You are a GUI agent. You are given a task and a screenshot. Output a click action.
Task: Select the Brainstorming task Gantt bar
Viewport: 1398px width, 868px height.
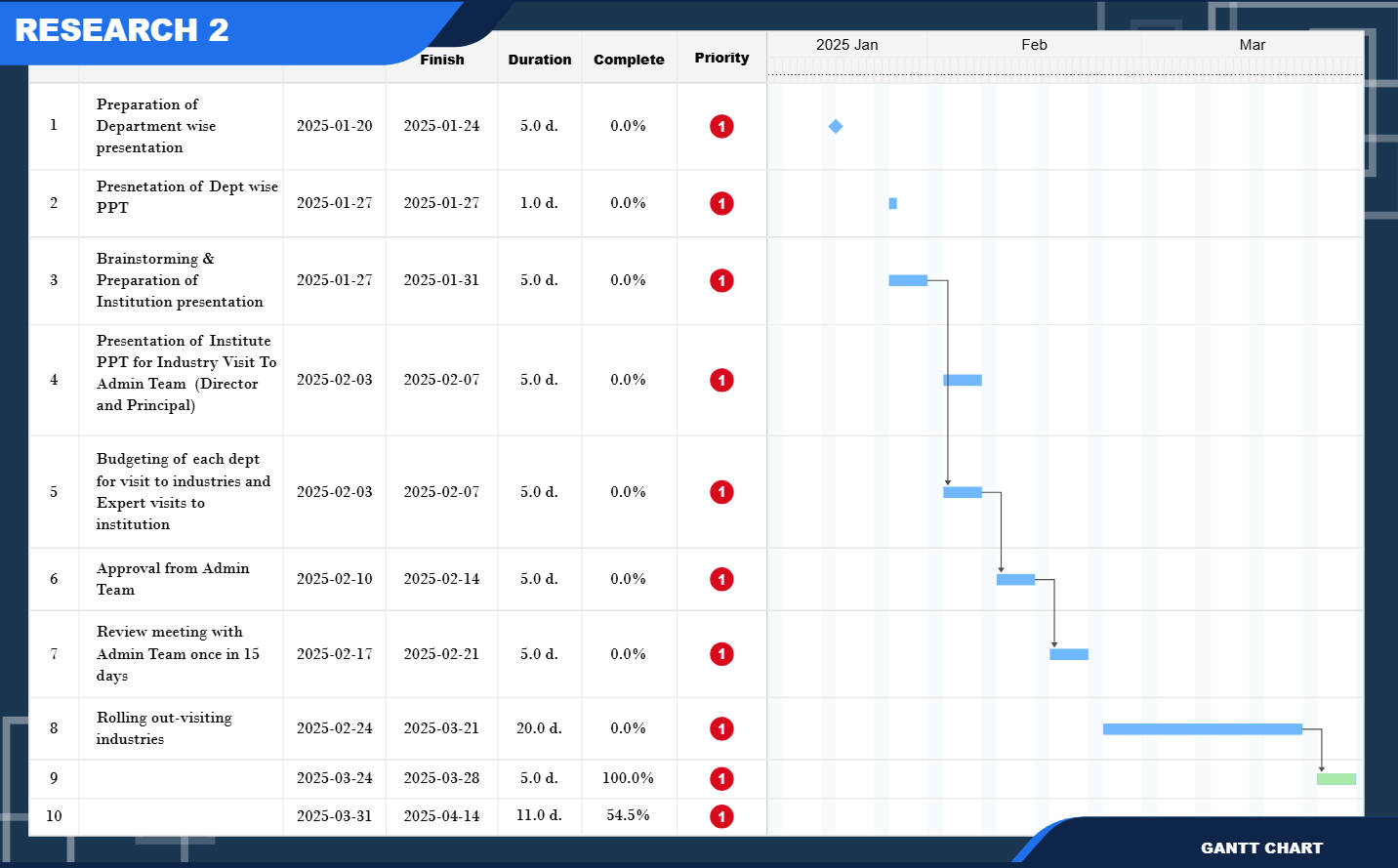coord(908,281)
